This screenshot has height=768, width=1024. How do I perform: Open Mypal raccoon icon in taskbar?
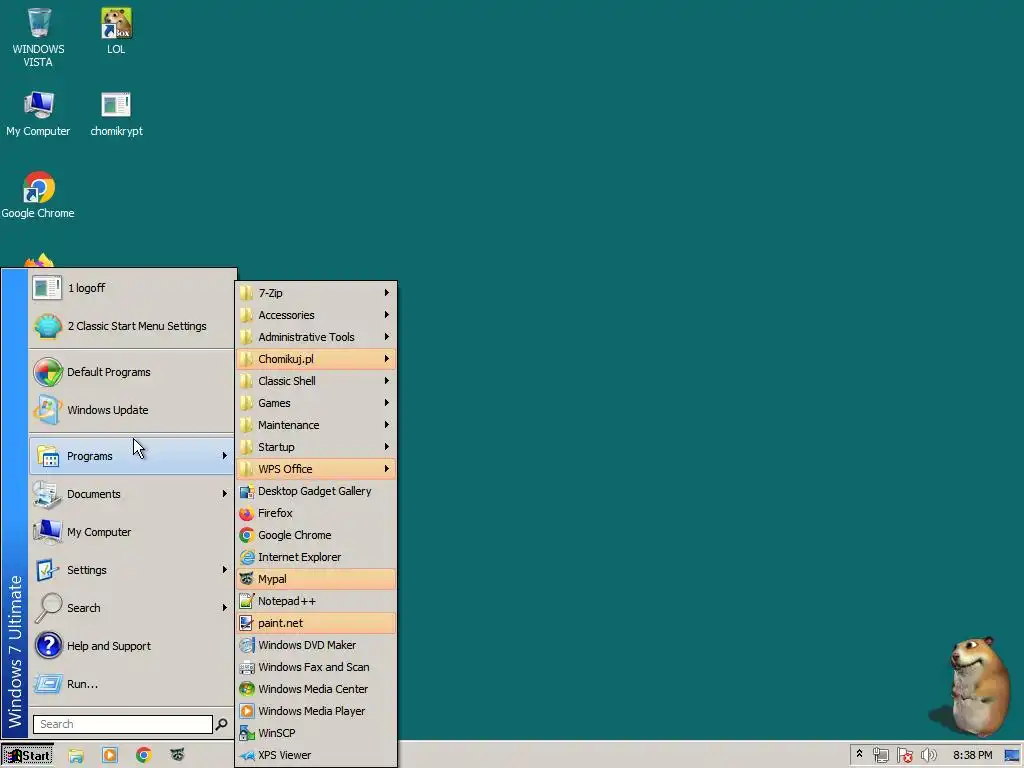(177, 755)
